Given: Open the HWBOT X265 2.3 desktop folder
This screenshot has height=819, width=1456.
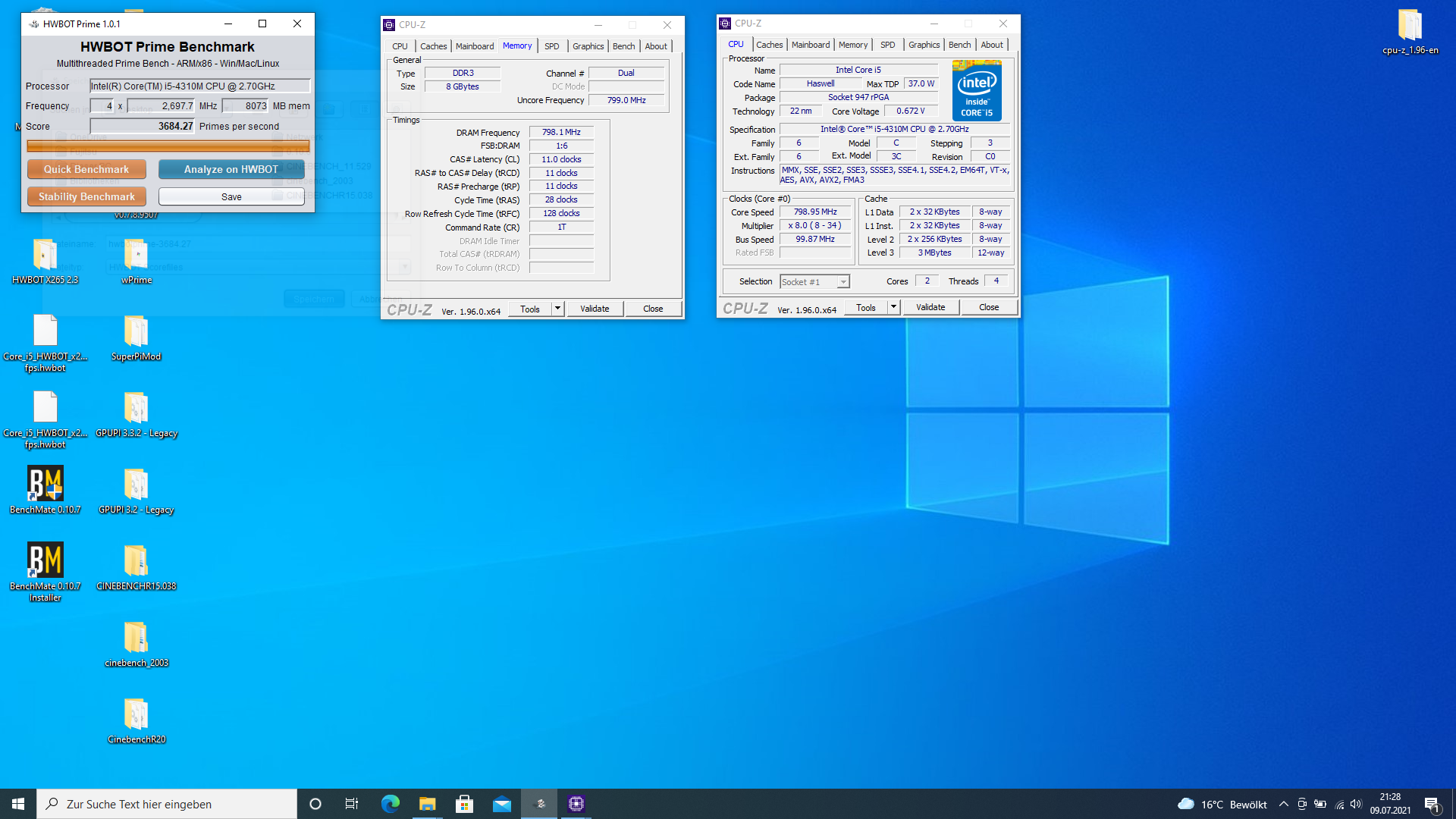Looking at the screenshot, I should 45,262.
